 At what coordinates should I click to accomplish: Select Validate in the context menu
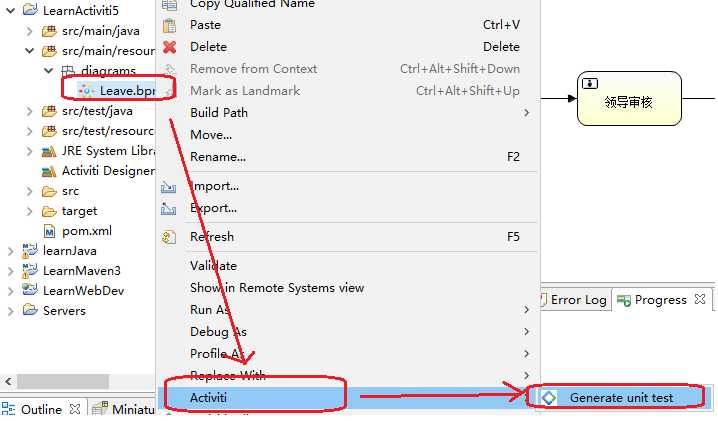coord(213,266)
